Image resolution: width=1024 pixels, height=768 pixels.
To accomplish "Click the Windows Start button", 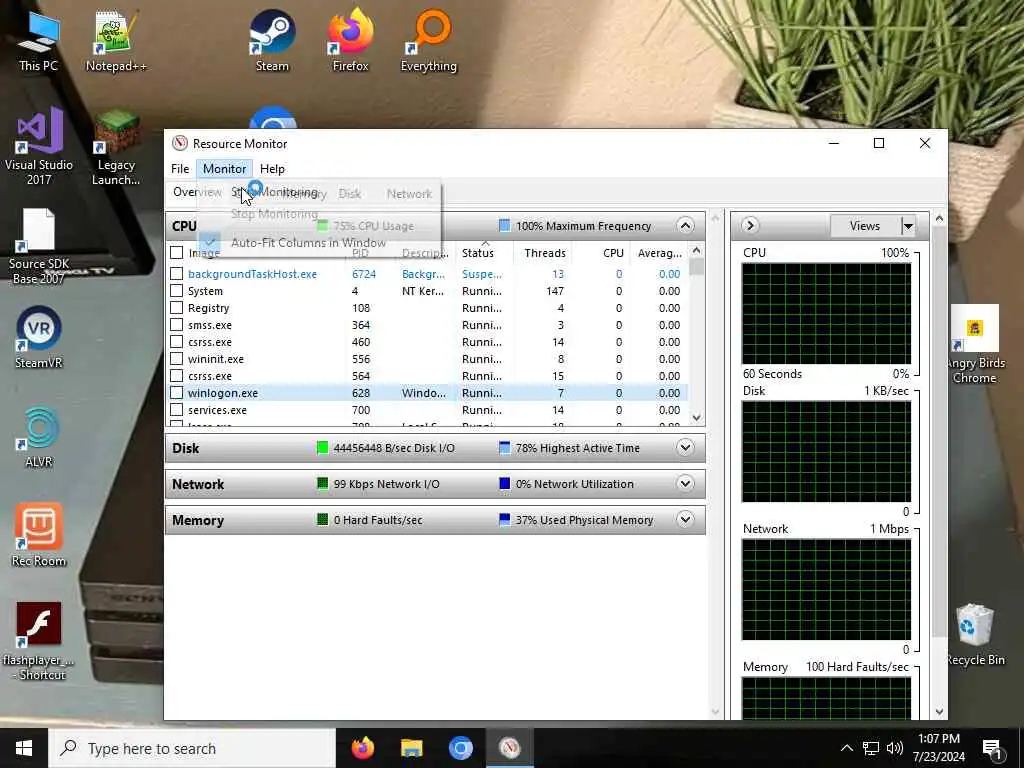I will click(x=24, y=748).
